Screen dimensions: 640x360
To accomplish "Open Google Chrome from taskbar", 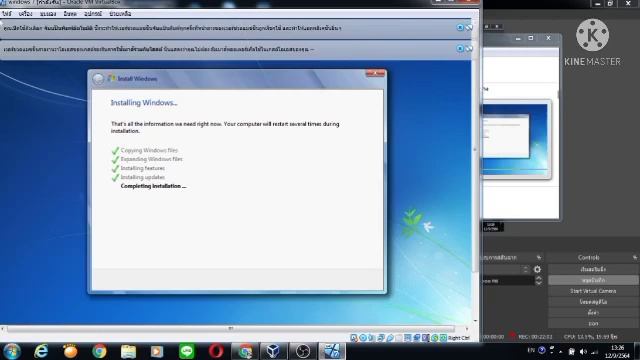I will click(99, 351).
